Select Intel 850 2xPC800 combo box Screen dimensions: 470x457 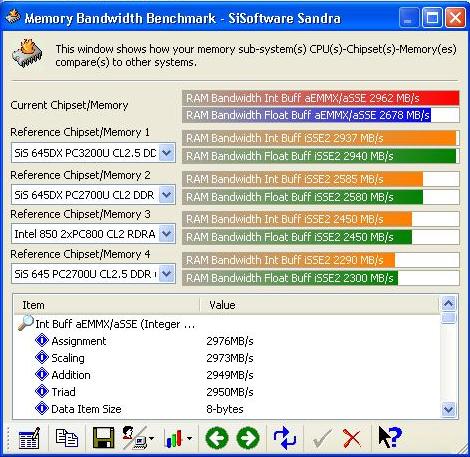[x=93, y=234]
